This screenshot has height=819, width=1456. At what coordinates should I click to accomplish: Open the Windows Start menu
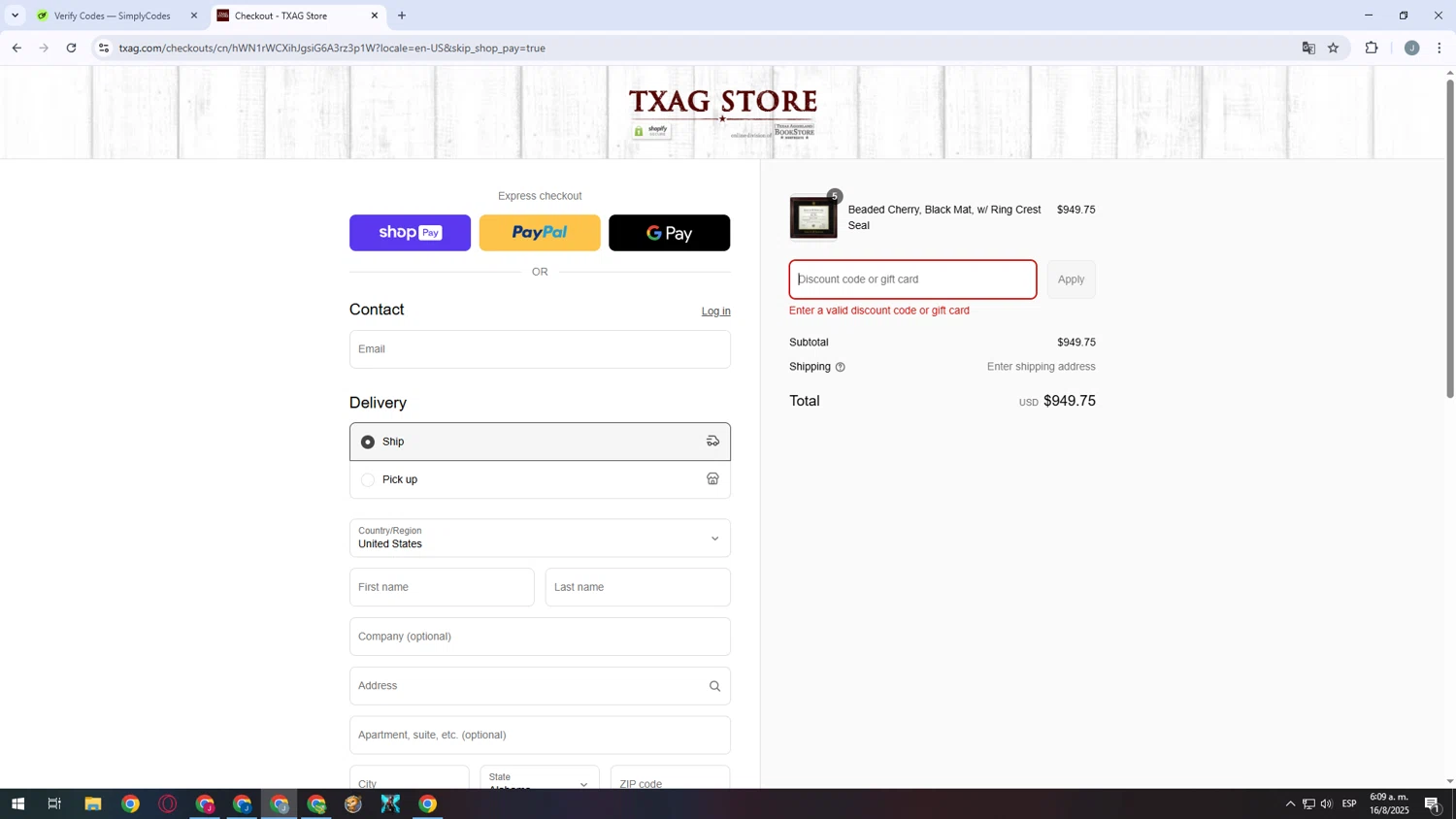tap(17, 803)
